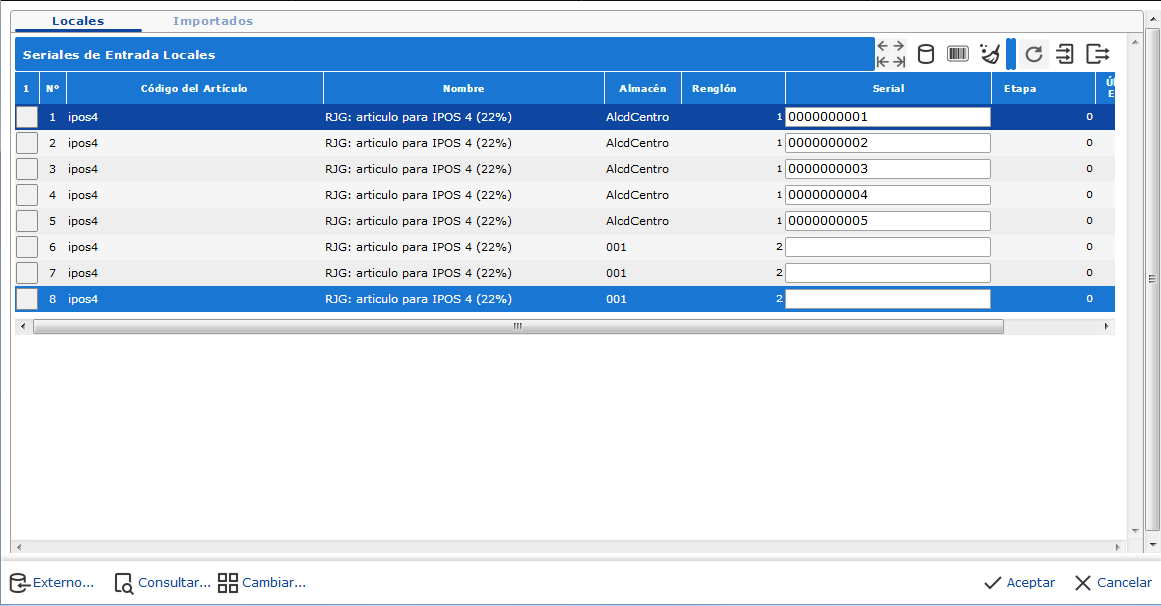This screenshot has width=1161, height=606.
Task: Click the barcode icon in toolbar
Action: pyautogui.click(x=958, y=54)
